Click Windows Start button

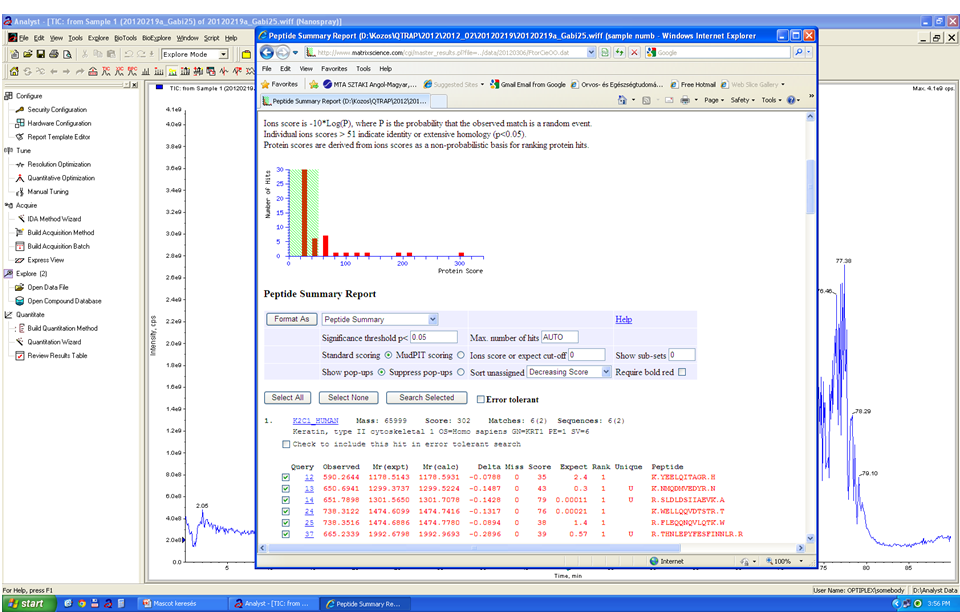click(x=28, y=603)
